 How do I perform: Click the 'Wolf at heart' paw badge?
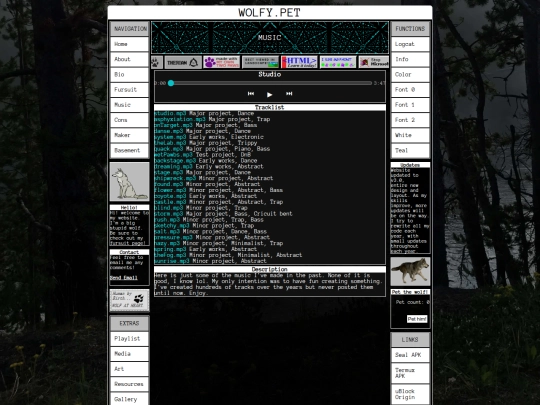coord(129,300)
